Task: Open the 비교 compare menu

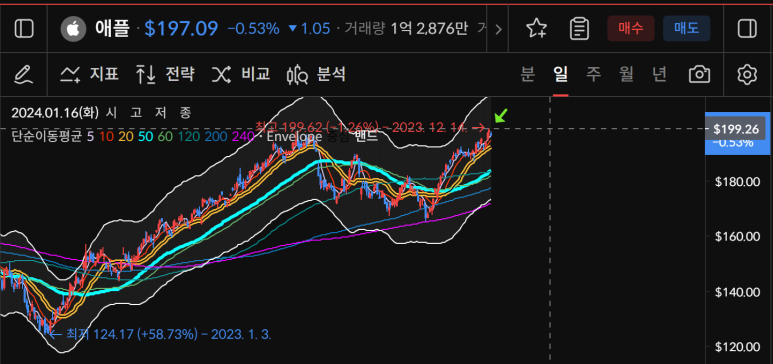Action: pyautogui.click(x=241, y=74)
